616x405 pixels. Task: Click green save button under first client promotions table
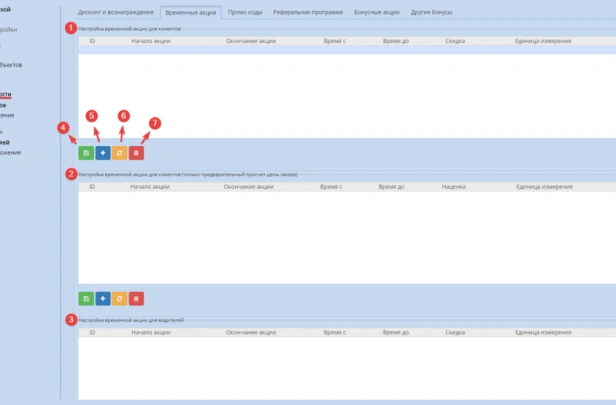pos(86,153)
